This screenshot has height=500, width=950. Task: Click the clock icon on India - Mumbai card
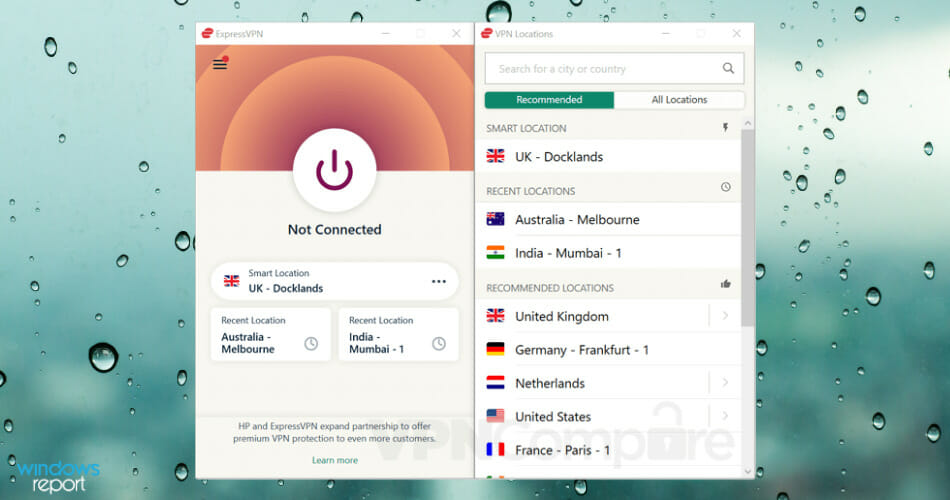coord(439,344)
